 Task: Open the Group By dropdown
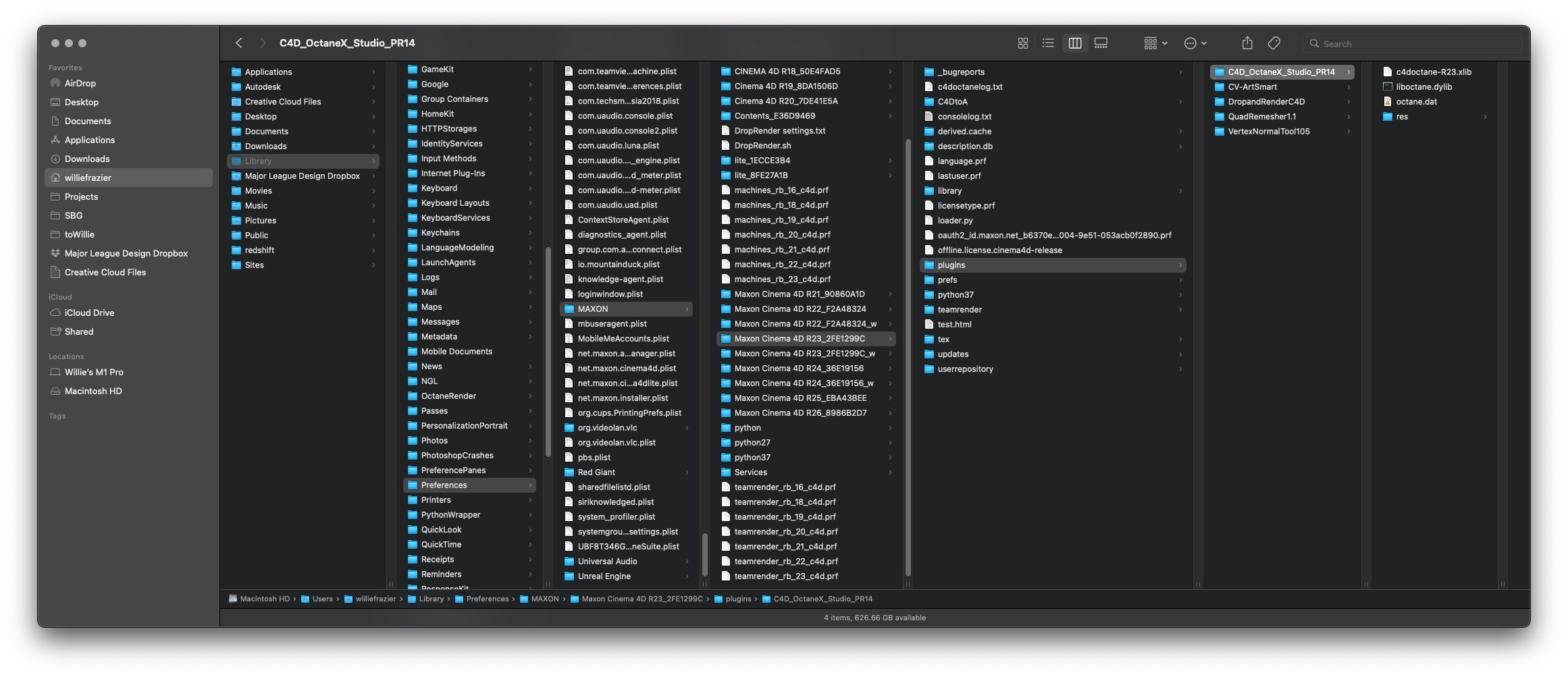1155,43
